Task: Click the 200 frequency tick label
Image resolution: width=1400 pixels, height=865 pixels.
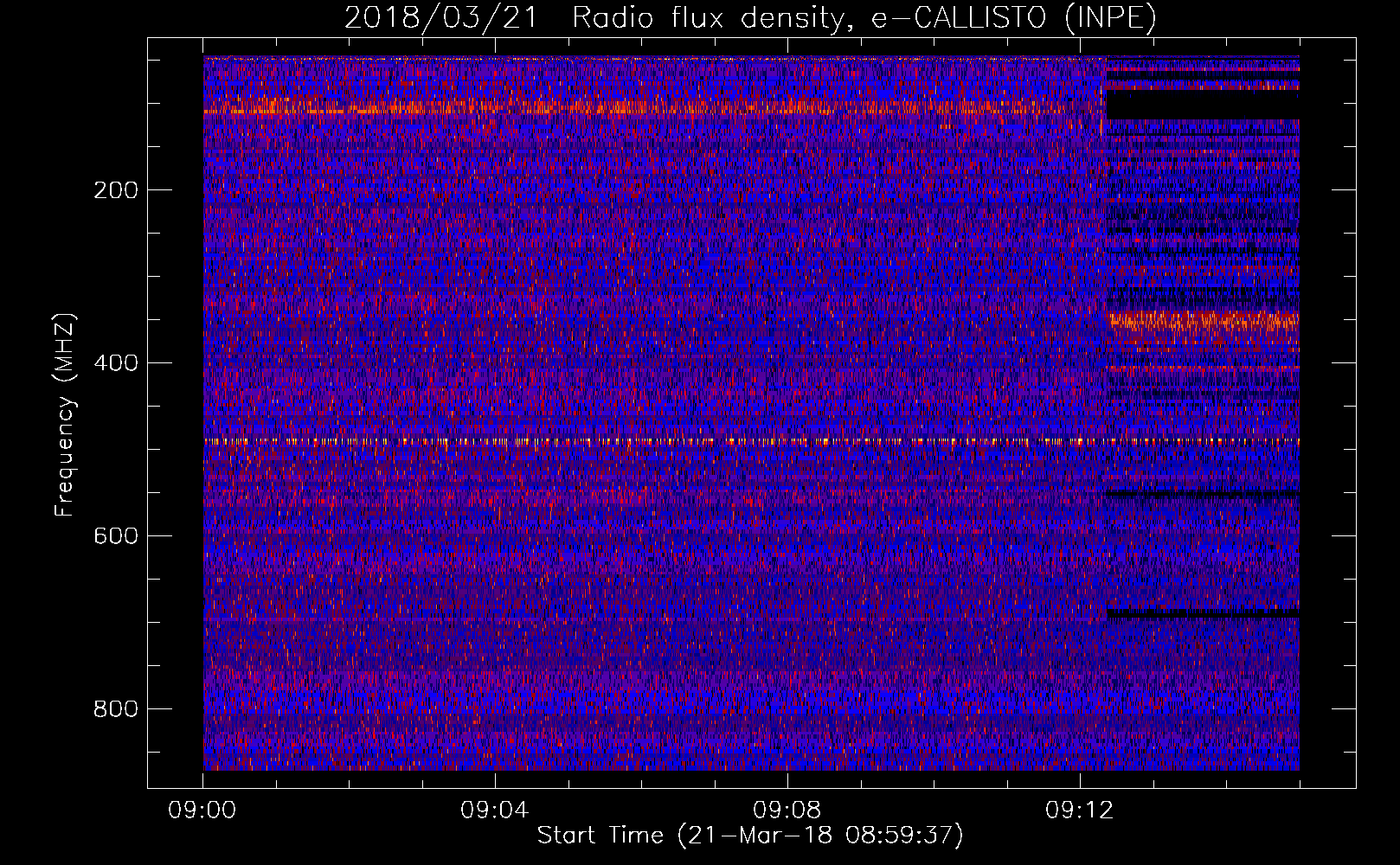Action: (x=116, y=190)
